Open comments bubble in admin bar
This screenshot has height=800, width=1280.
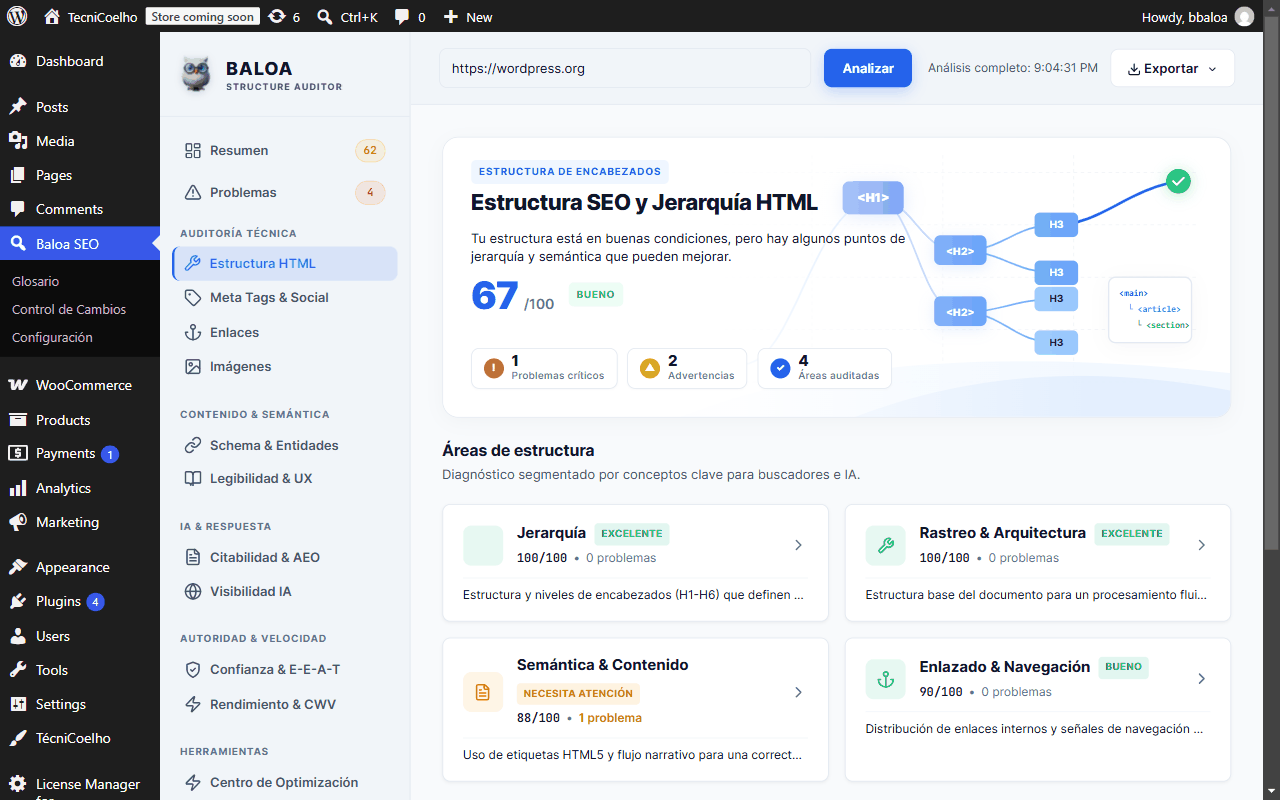point(402,17)
